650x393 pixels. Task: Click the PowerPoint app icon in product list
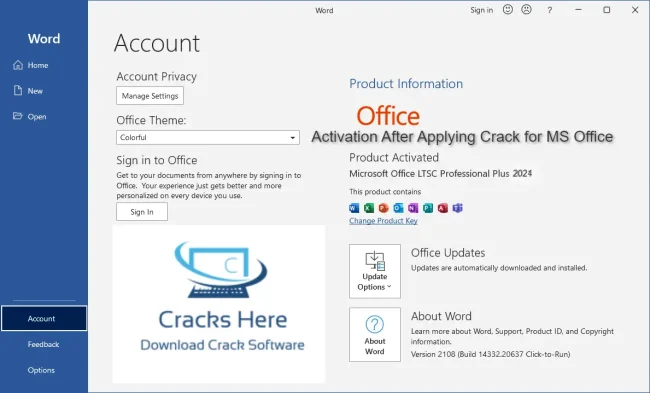(x=383, y=208)
